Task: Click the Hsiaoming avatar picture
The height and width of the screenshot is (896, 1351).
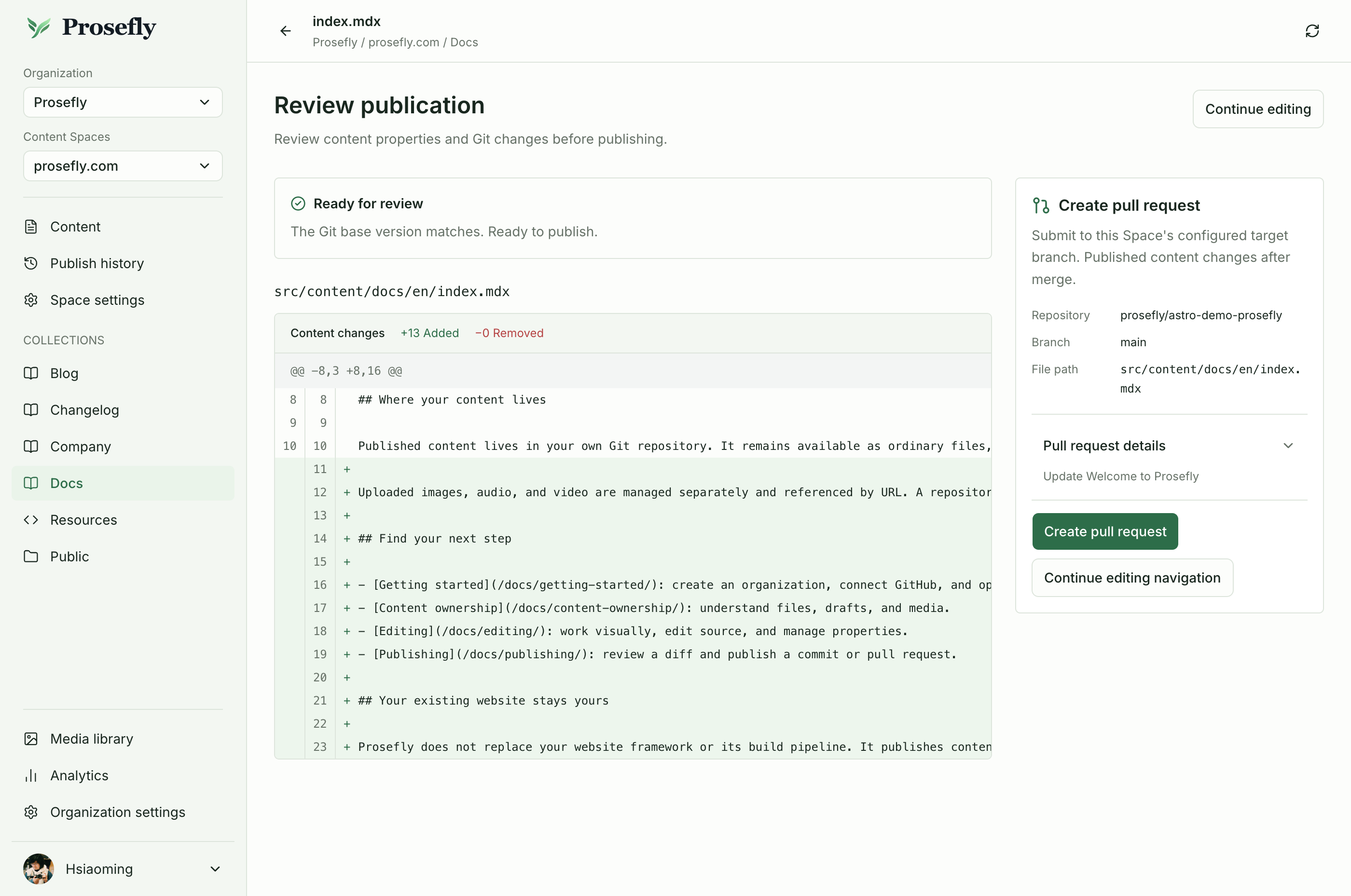Action: coord(38,869)
